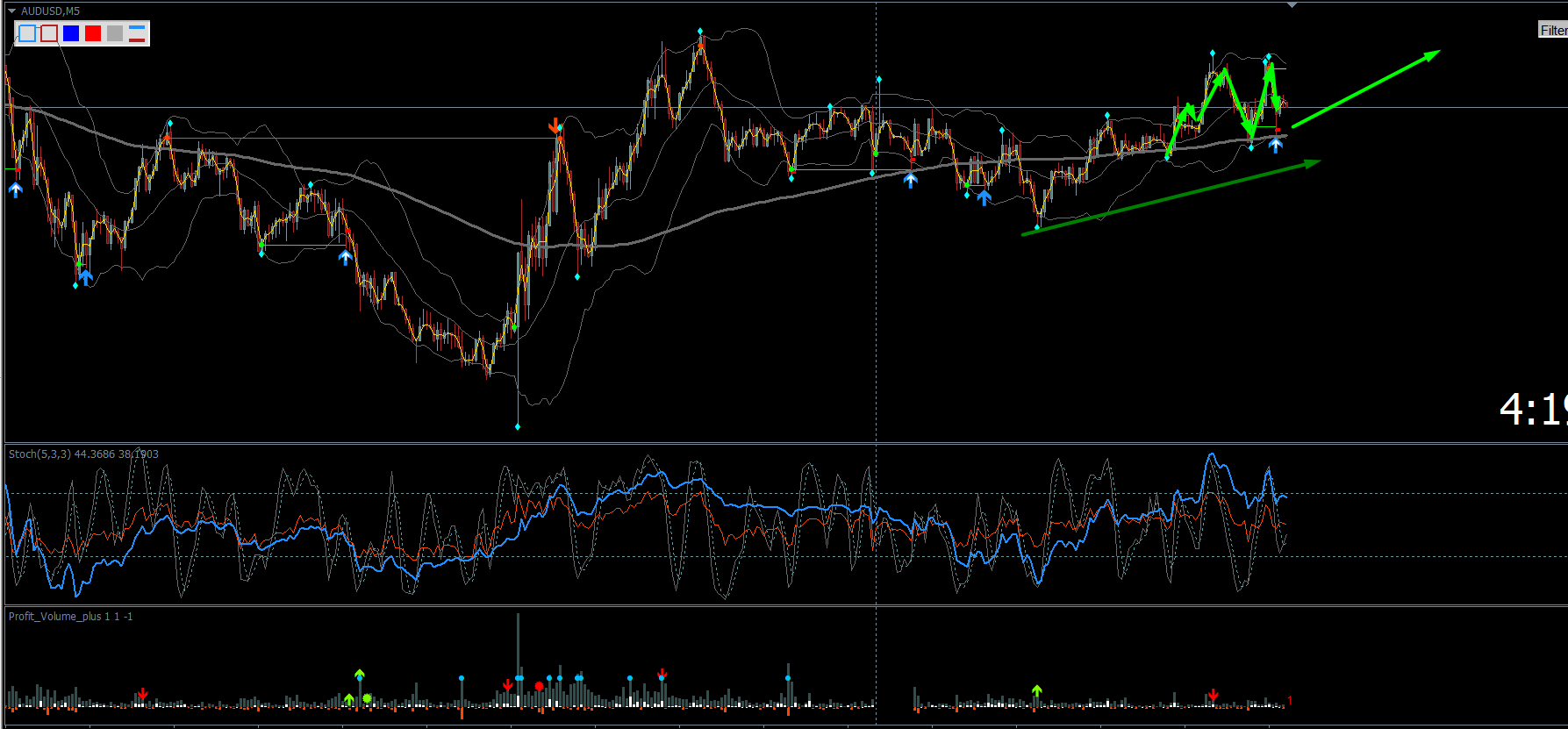
Task: Click the red outlined square panel icon
Action: click(x=49, y=33)
